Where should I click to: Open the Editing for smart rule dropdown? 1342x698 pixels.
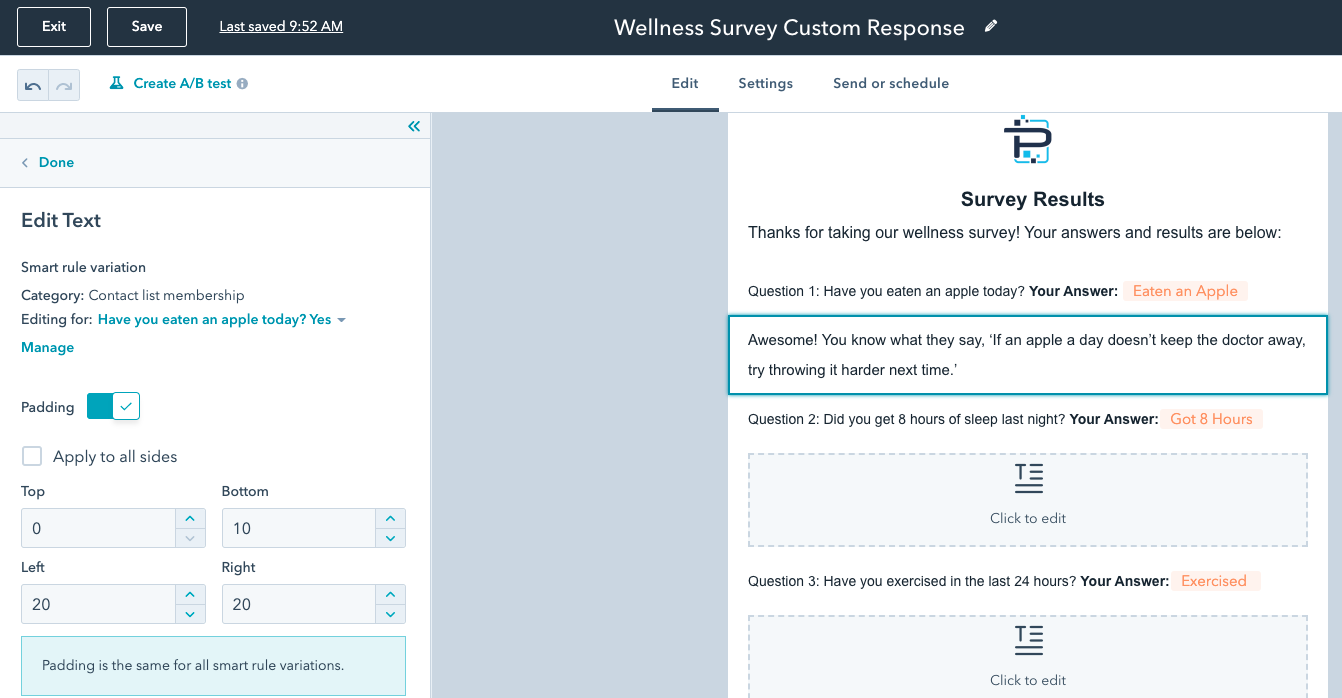[222, 320]
